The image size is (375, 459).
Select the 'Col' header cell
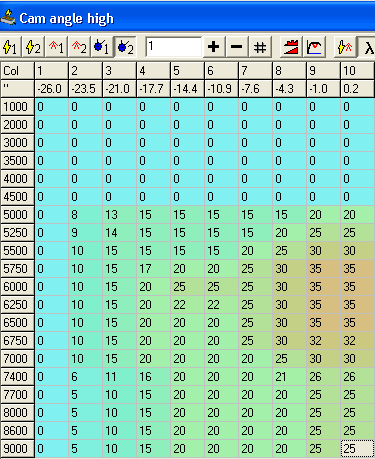pyautogui.click(x=17, y=71)
